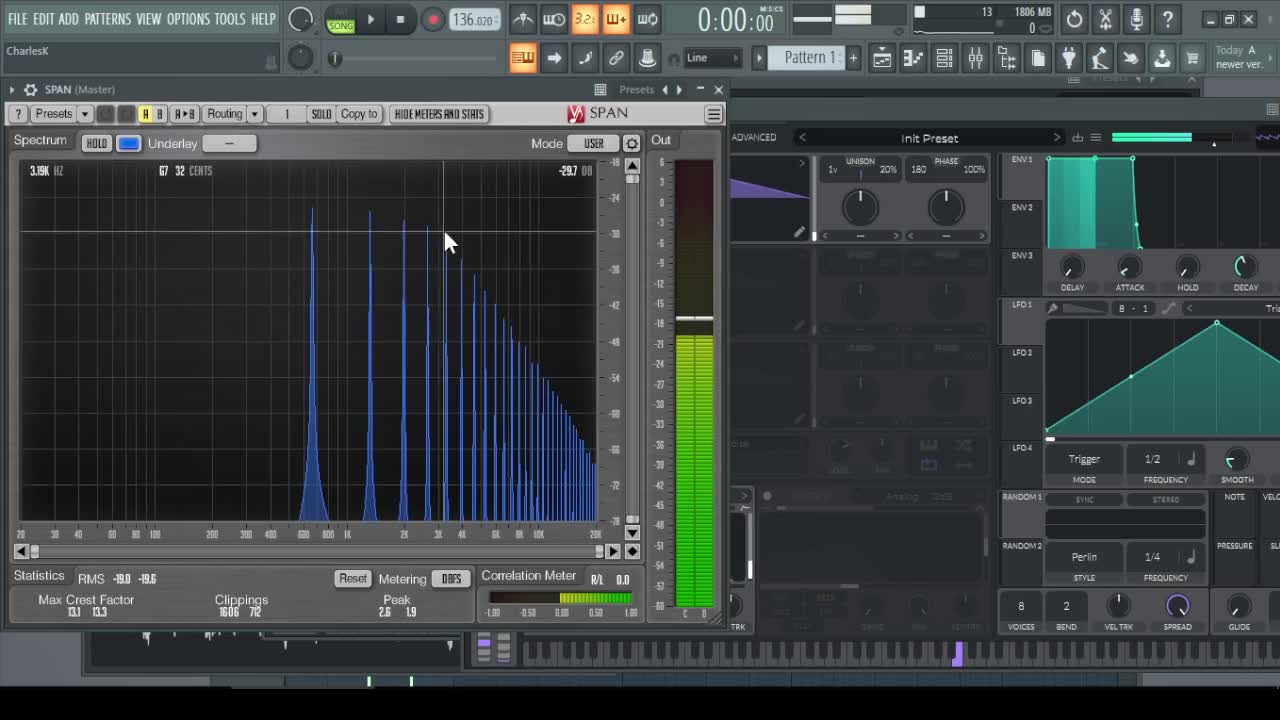Screen dimensions: 1280x720
Task: Toggle wait for input icon
Action: (554, 19)
